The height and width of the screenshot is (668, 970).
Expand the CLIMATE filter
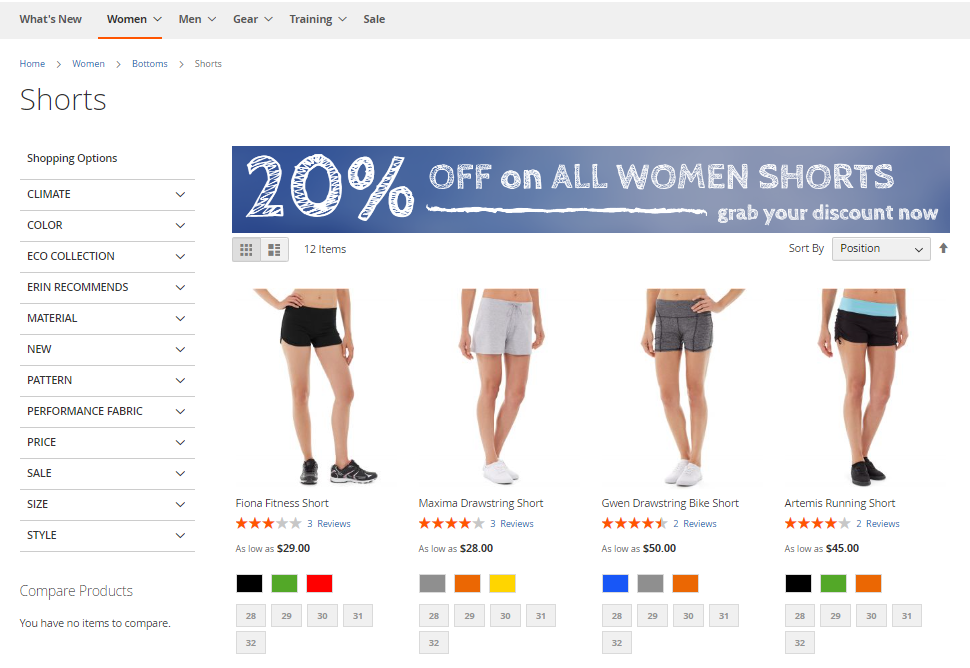point(107,194)
